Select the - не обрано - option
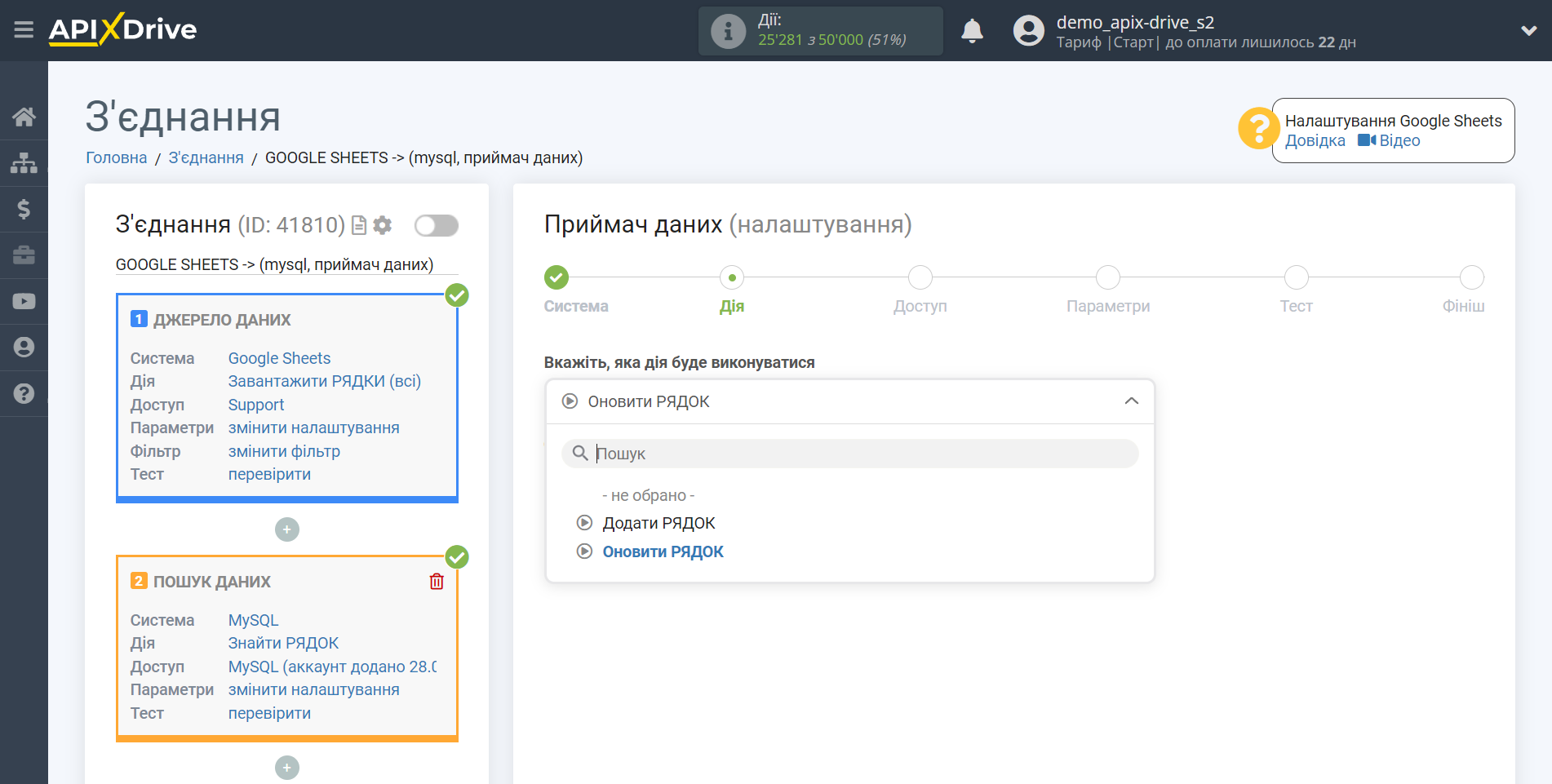This screenshot has height=784, width=1552. [648, 495]
